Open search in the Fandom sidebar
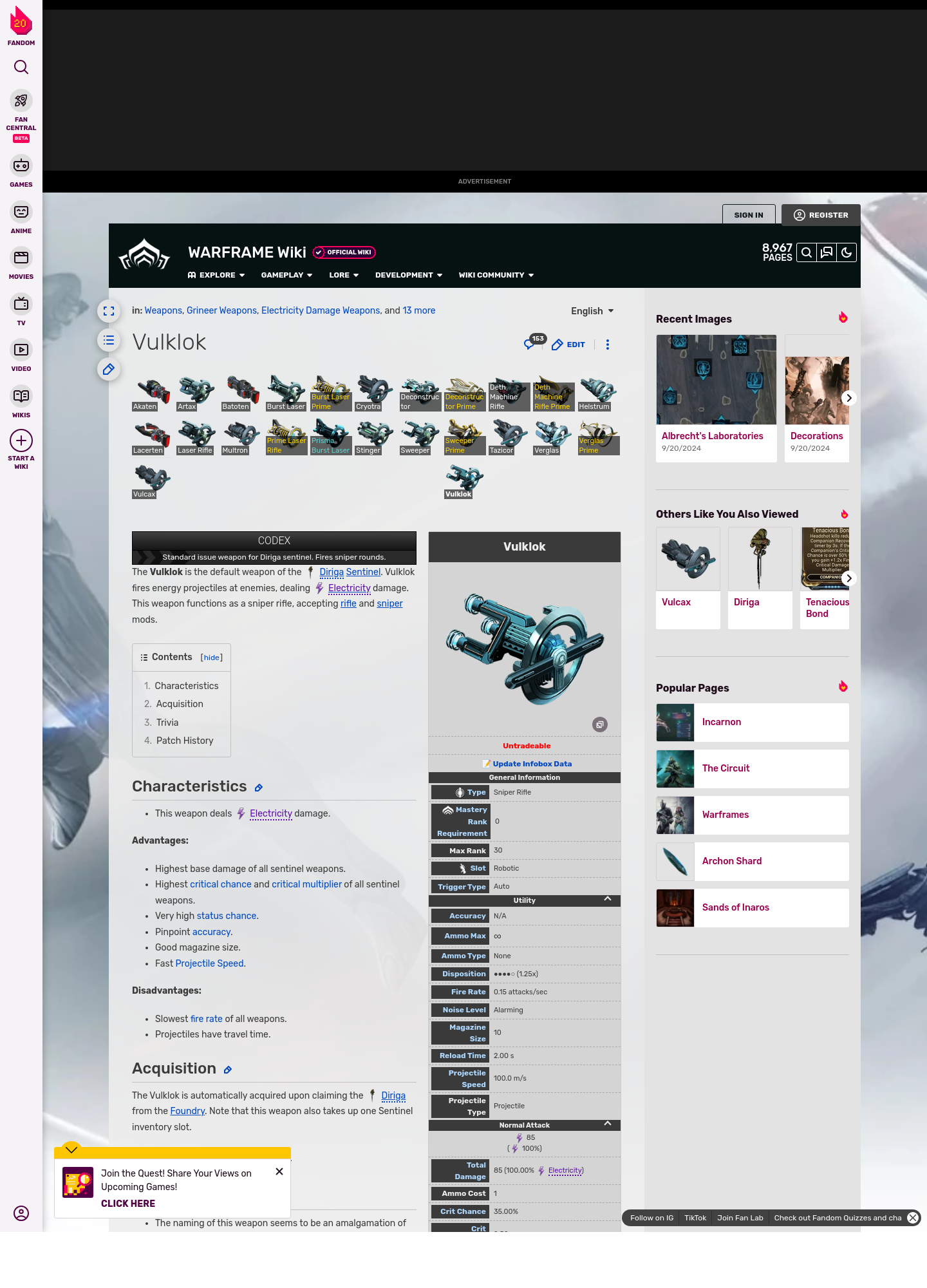Image resolution: width=927 pixels, height=1288 pixels. tap(21, 67)
